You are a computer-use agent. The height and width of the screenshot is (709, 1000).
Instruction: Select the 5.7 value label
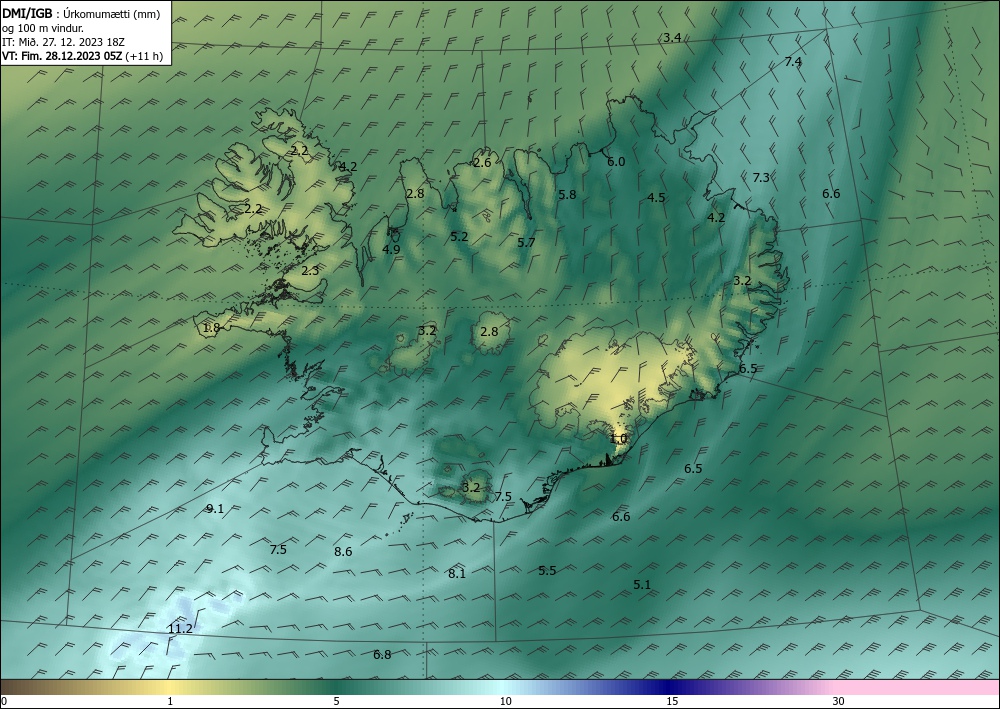[526, 242]
